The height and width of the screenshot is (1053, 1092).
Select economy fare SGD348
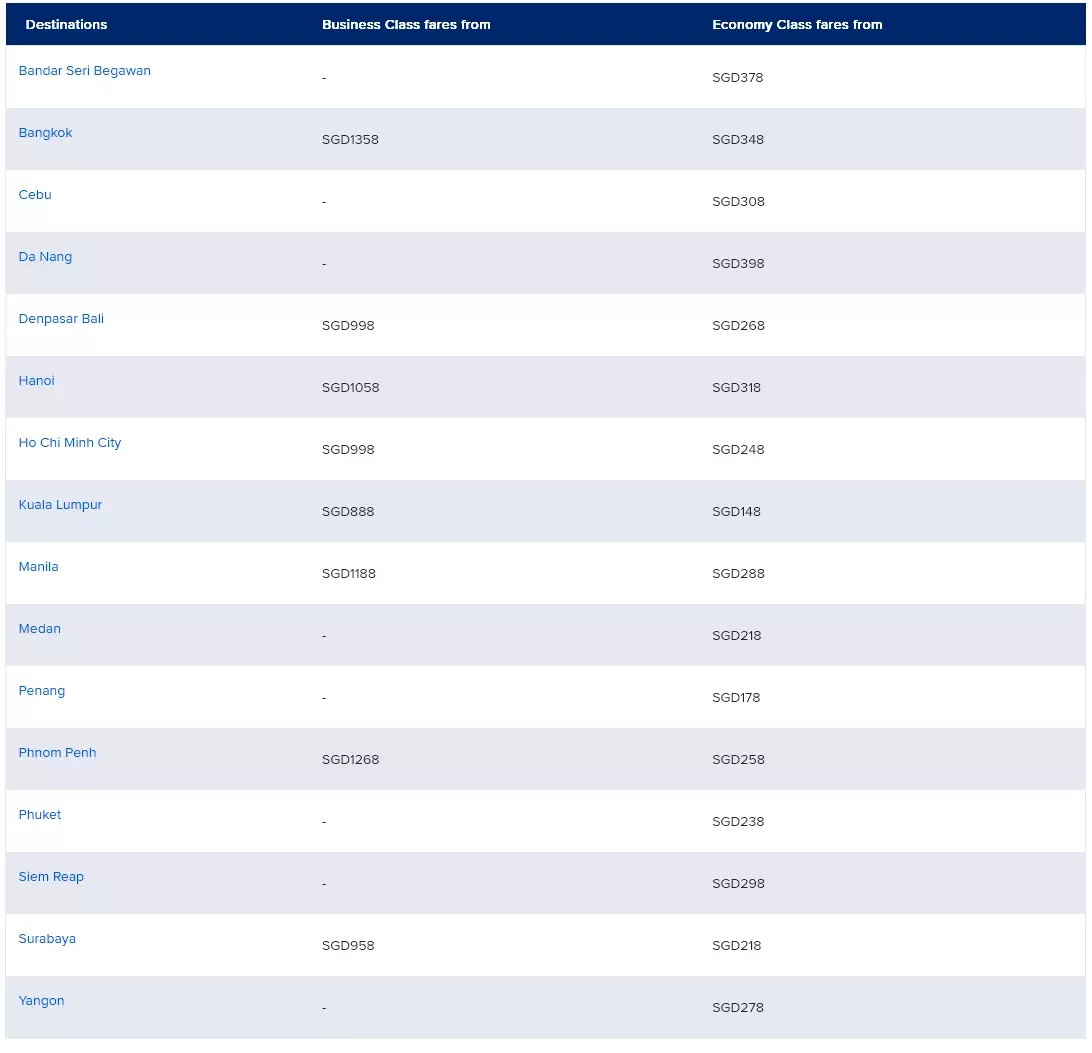[x=738, y=139]
